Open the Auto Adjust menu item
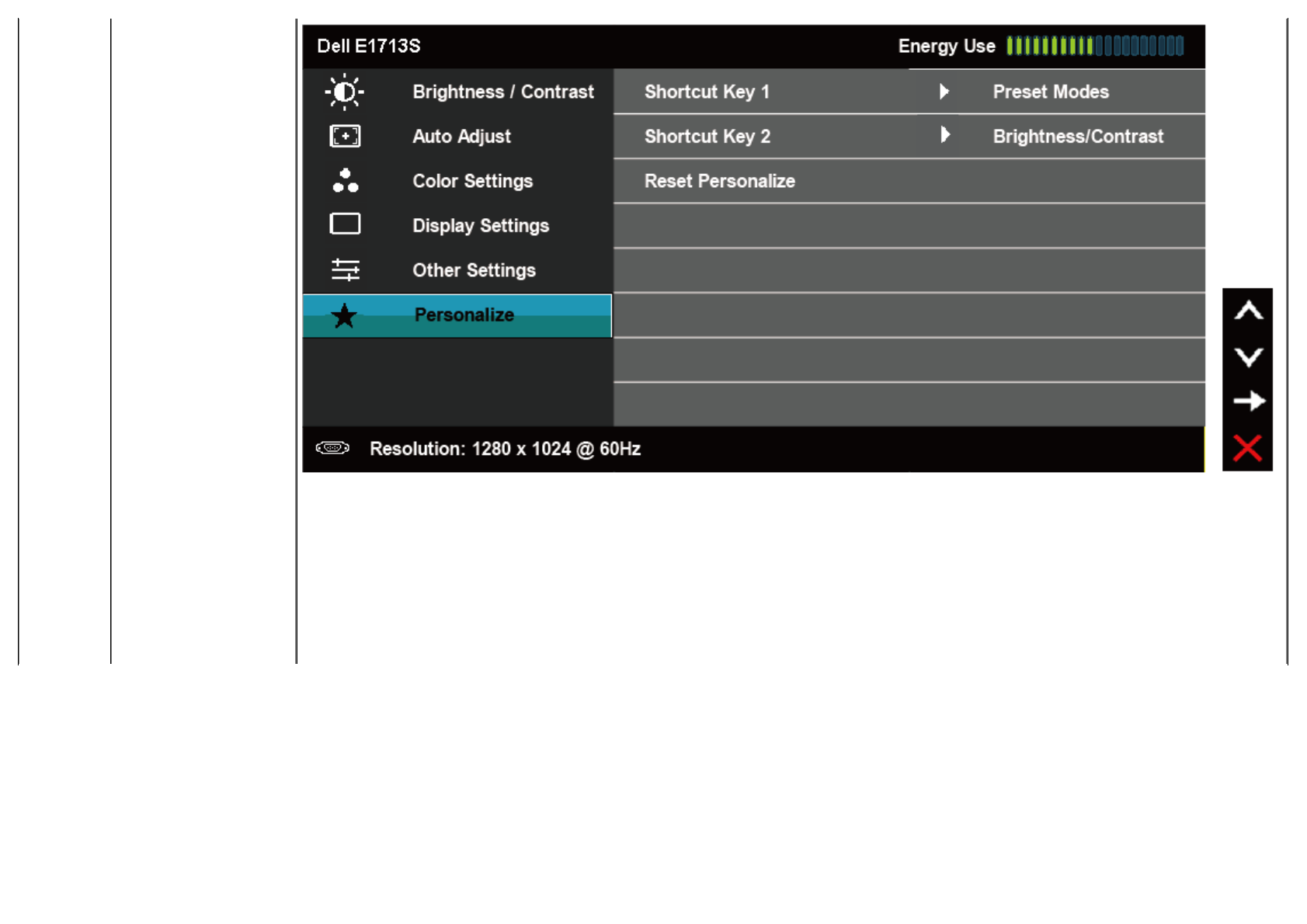 [x=457, y=137]
